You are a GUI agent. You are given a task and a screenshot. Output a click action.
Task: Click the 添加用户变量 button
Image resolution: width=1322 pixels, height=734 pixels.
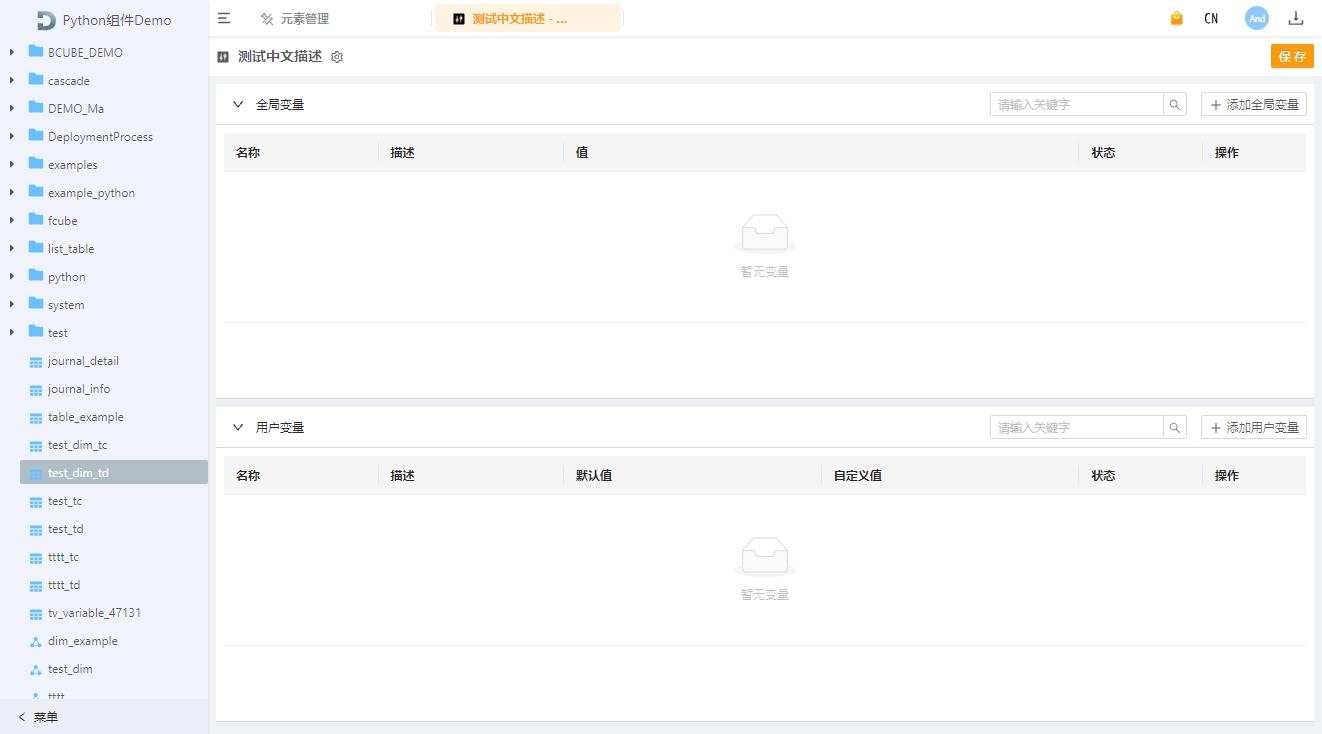tap(1253, 427)
